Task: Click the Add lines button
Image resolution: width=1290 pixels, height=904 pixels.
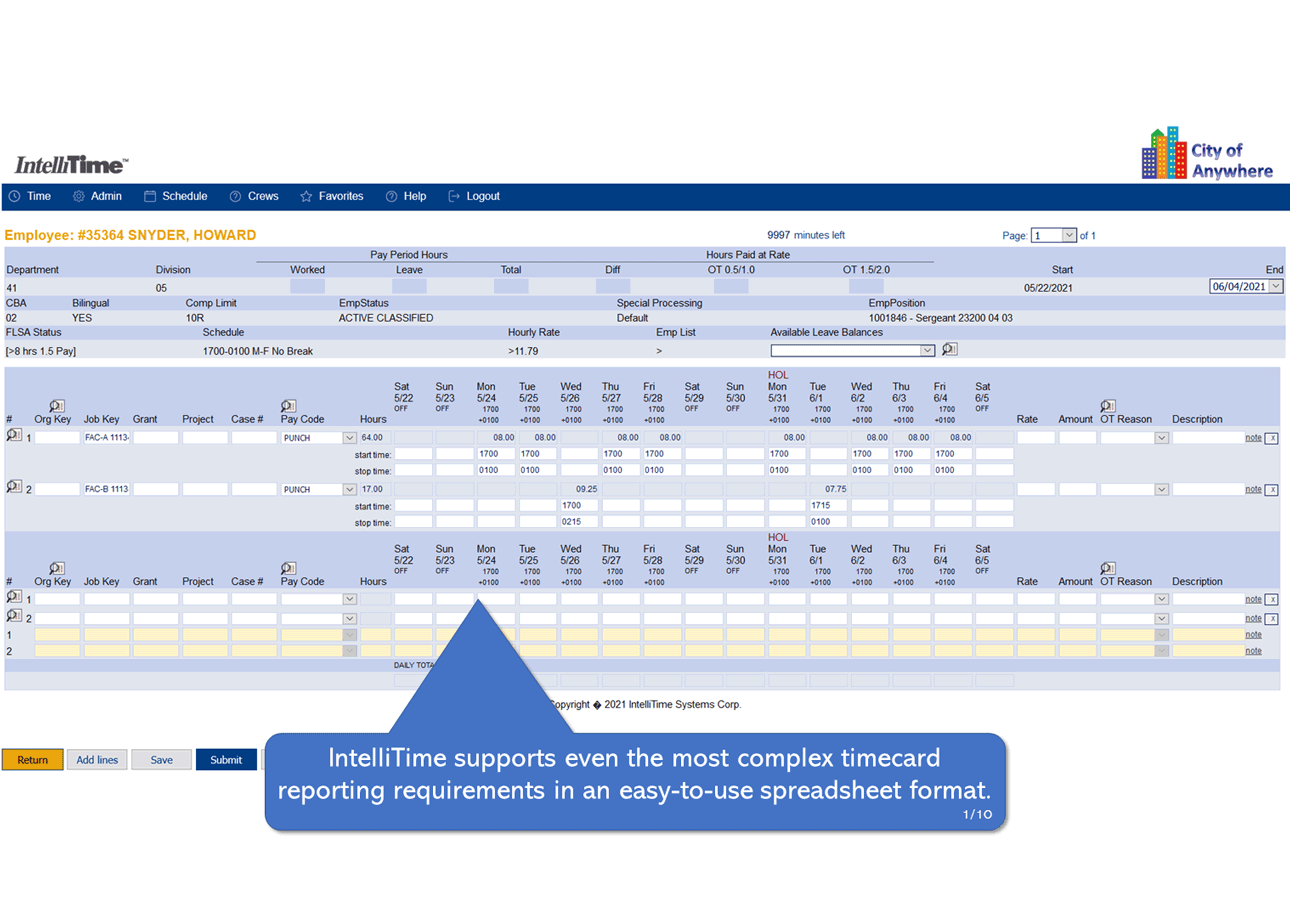Action: click(97, 760)
